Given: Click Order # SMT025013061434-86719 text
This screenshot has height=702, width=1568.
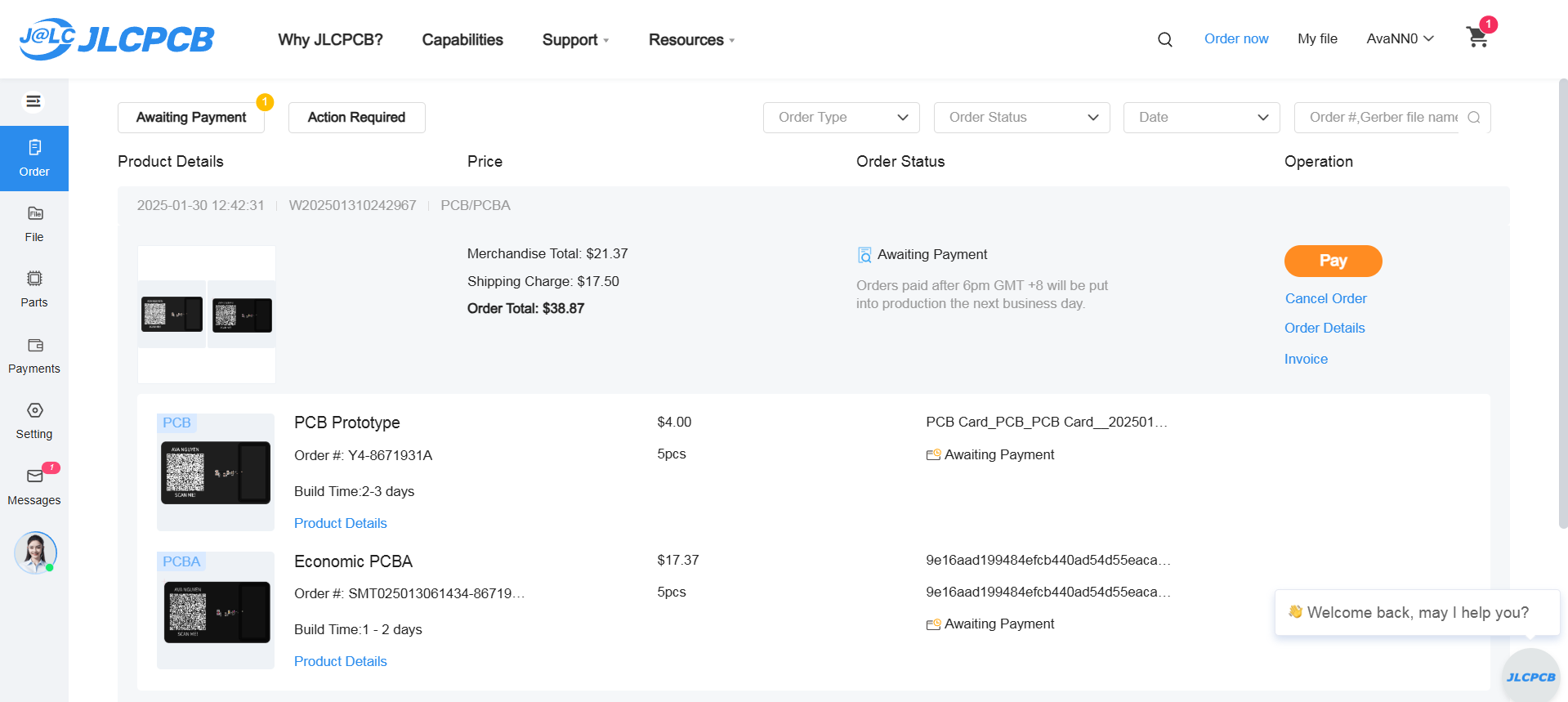Looking at the screenshot, I should click(x=409, y=593).
